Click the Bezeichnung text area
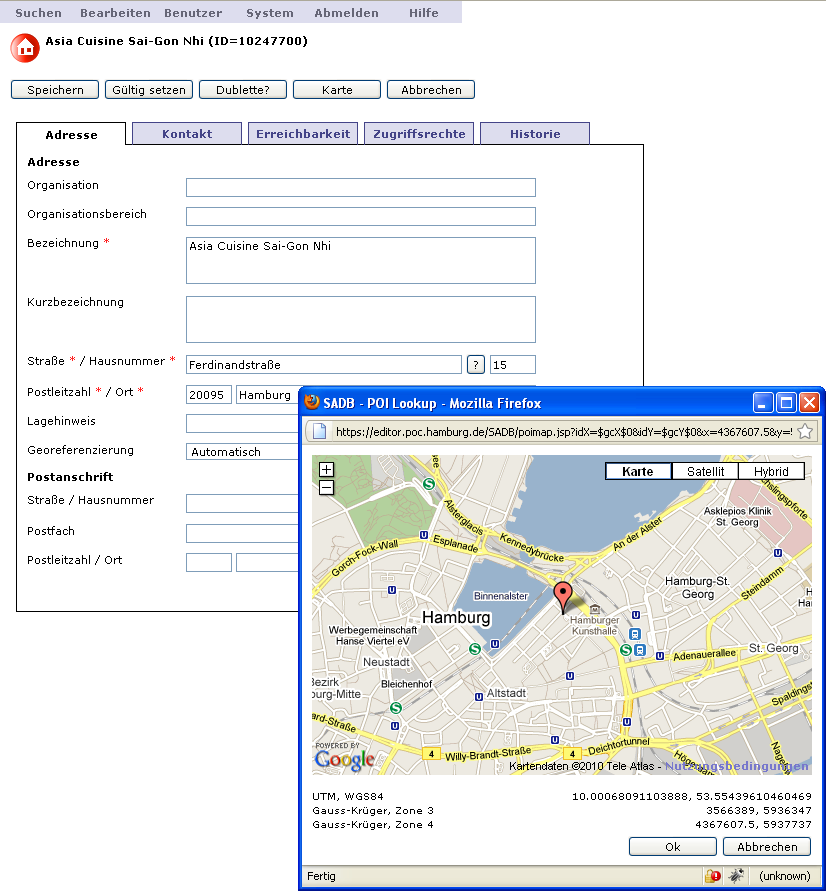Image resolution: width=826 pixels, height=891 pixels. (x=361, y=260)
